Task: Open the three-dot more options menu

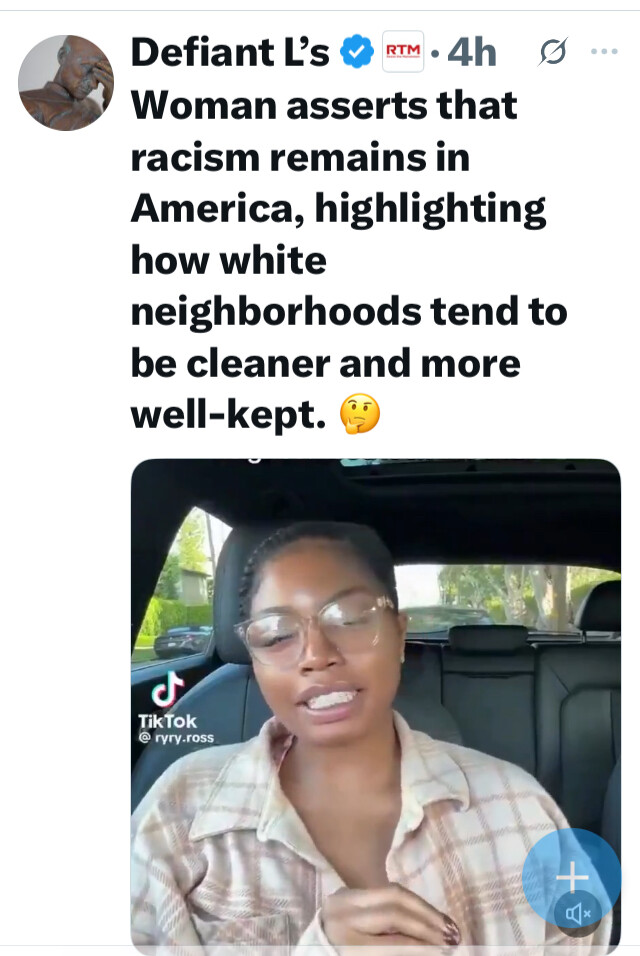Action: 604,52
